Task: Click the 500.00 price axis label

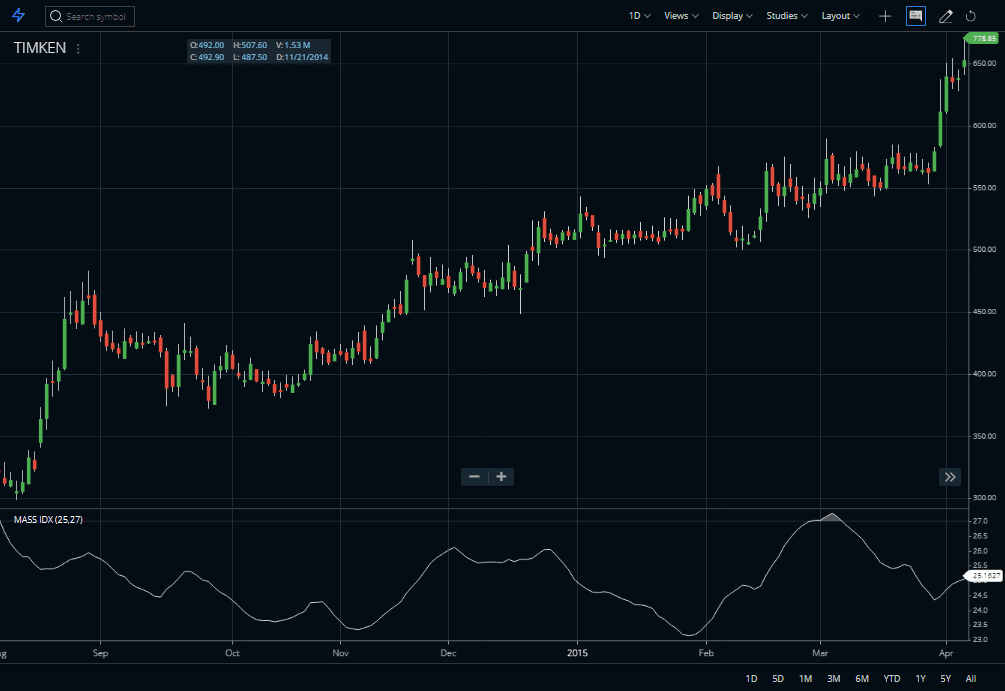Action: click(x=984, y=249)
